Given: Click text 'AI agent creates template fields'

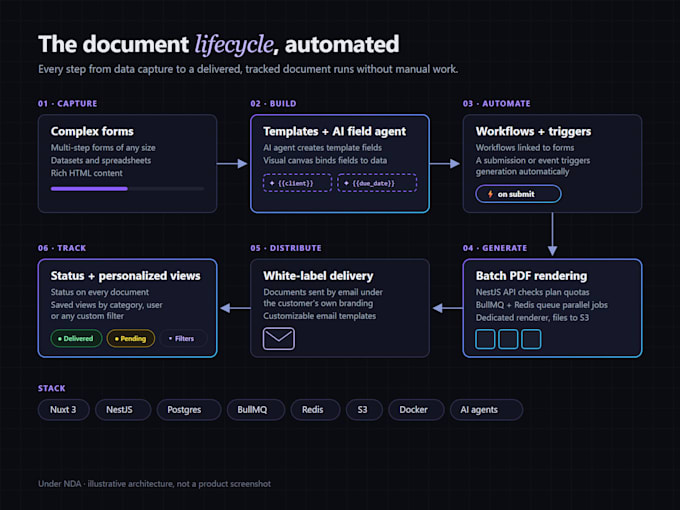Looking at the screenshot, I should [322, 148].
